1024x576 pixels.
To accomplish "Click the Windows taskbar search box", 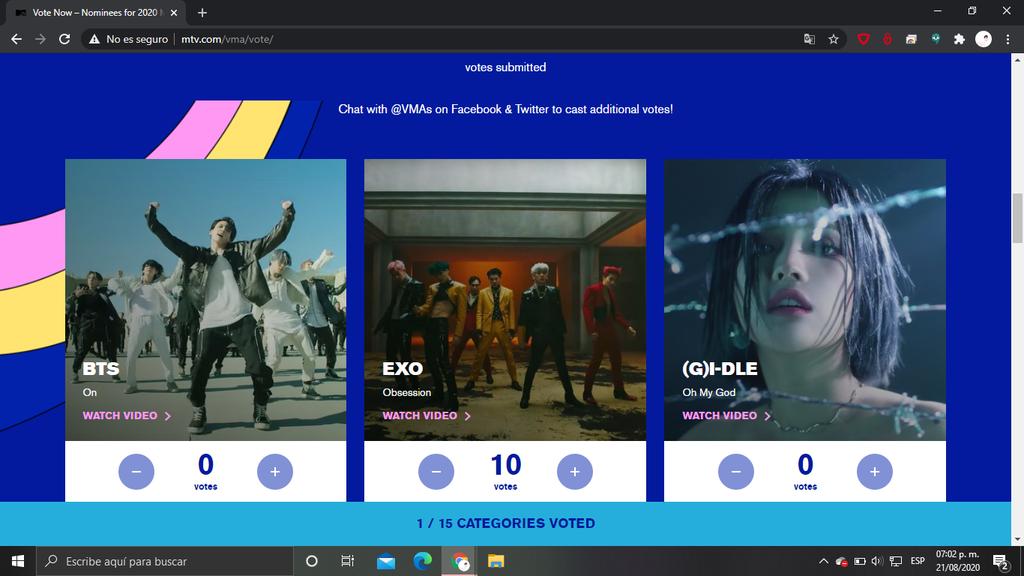I will (x=165, y=561).
